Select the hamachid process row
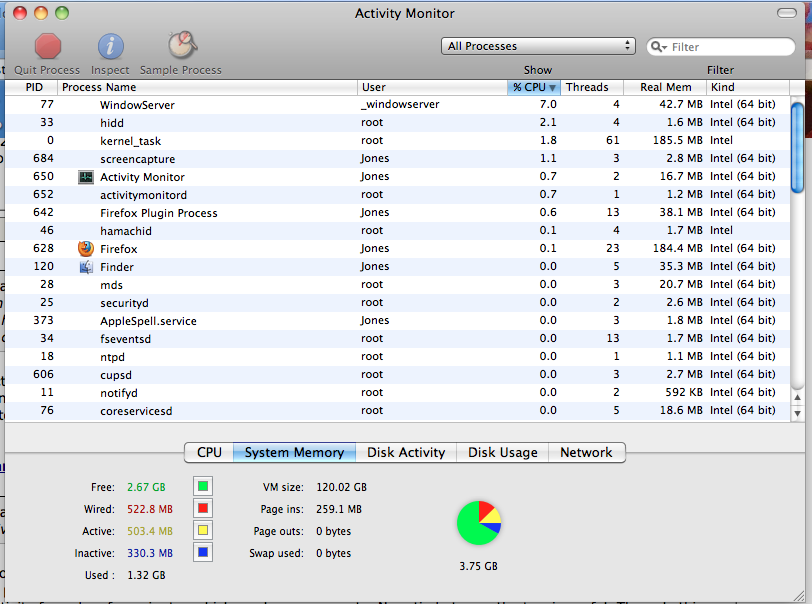 pos(397,231)
